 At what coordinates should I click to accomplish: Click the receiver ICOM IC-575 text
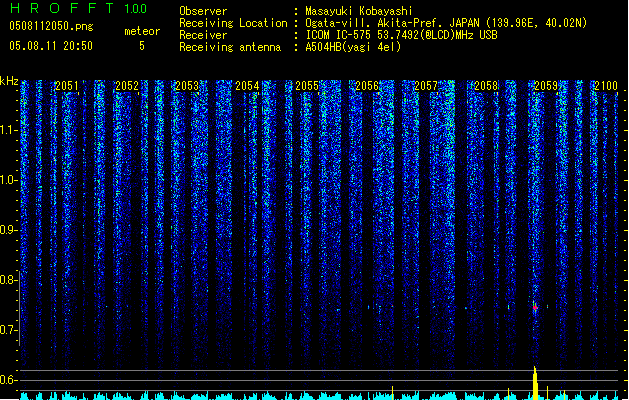(x=401, y=35)
